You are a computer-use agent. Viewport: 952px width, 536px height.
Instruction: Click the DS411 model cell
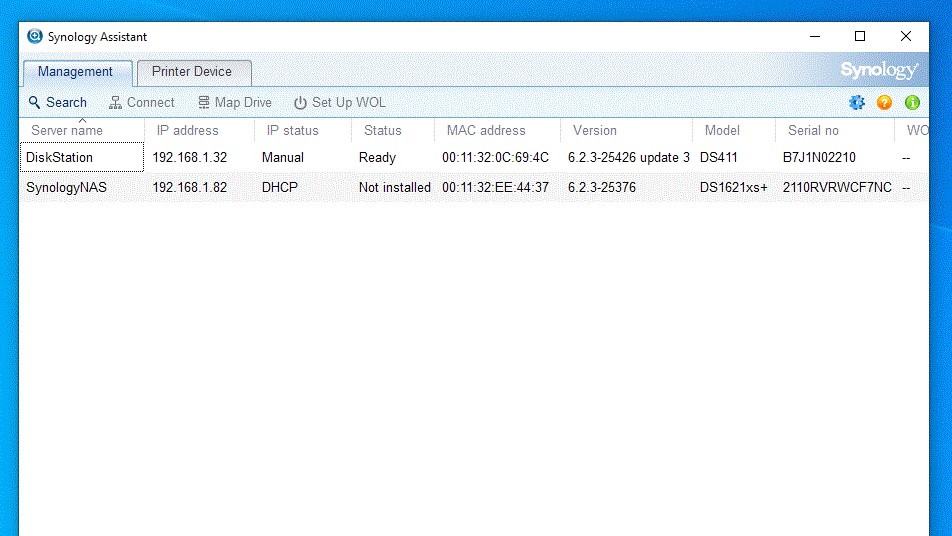point(718,158)
